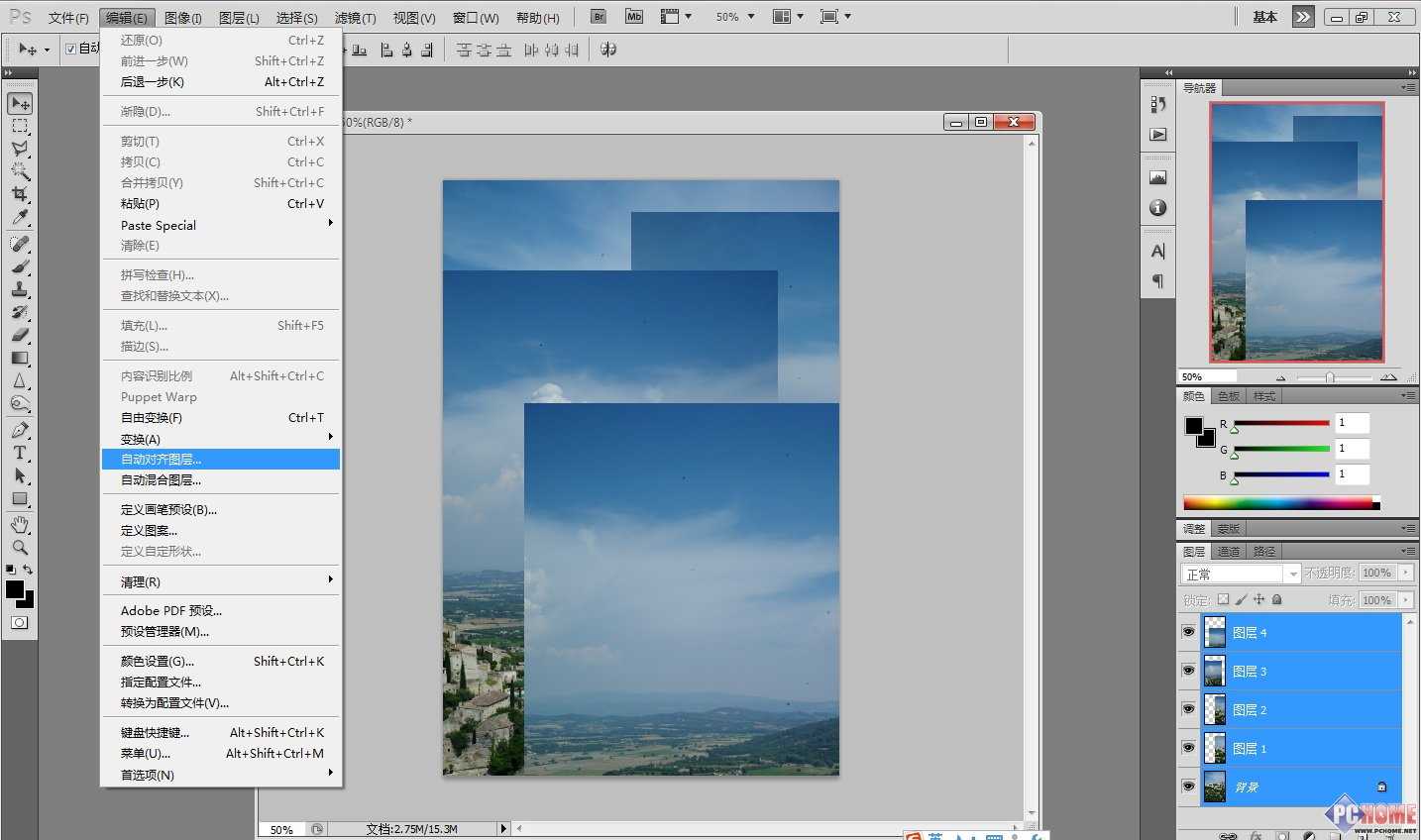Click the color spectrum ramp
The width and height of the screenshot is (1421, 840).
[1281, 503]
